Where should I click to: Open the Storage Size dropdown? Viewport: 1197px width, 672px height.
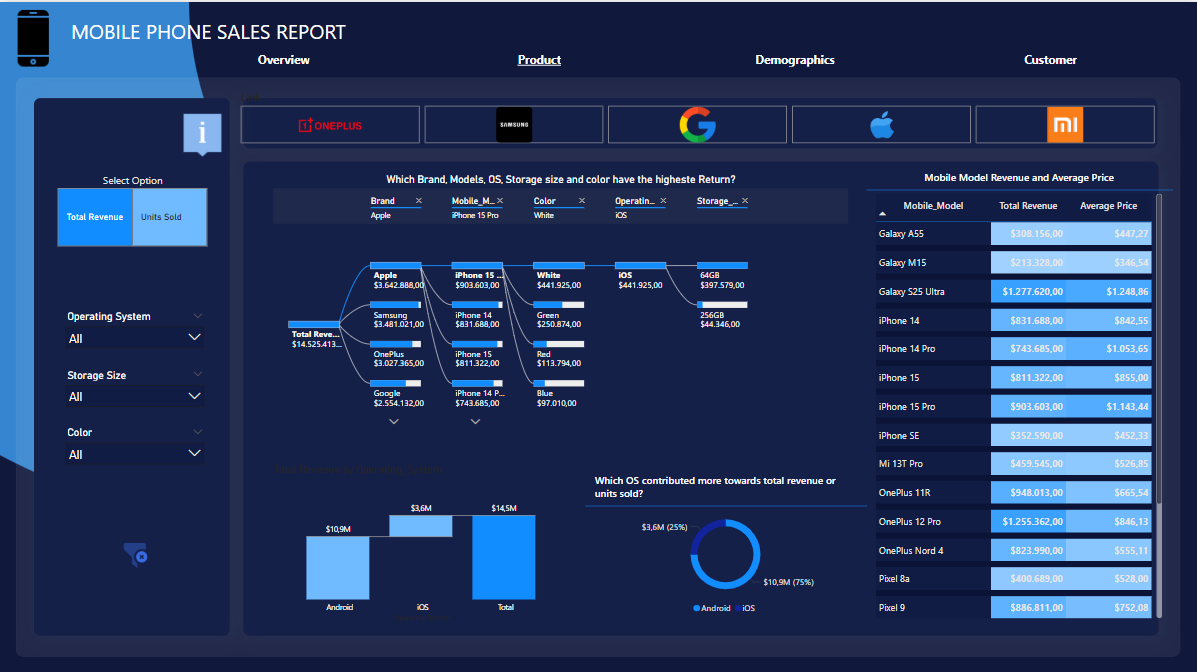pos(134,396)
